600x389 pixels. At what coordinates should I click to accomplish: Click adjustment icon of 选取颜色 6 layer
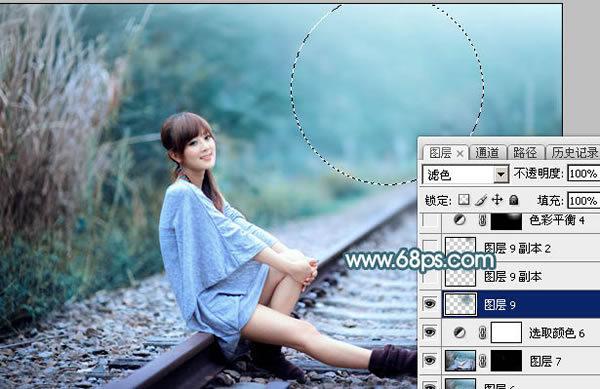460,333
